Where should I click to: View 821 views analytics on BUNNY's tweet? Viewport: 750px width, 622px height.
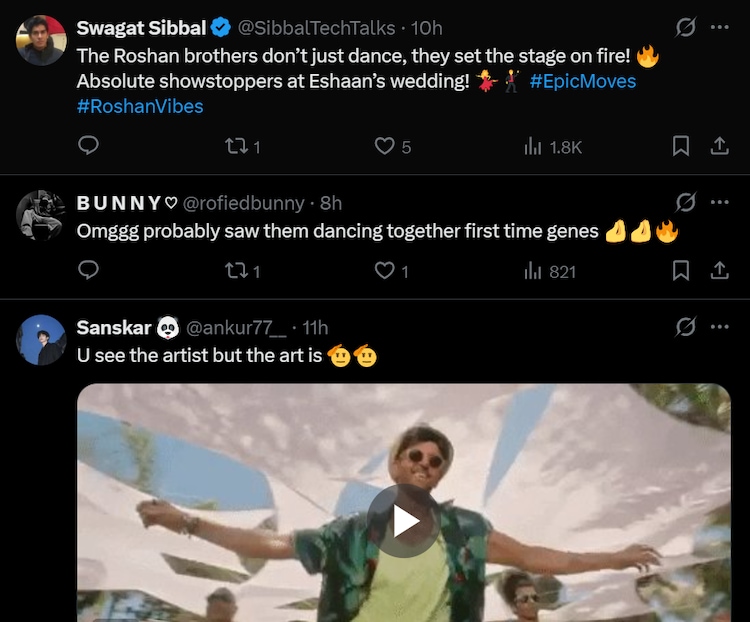click(x=551, y=271)
